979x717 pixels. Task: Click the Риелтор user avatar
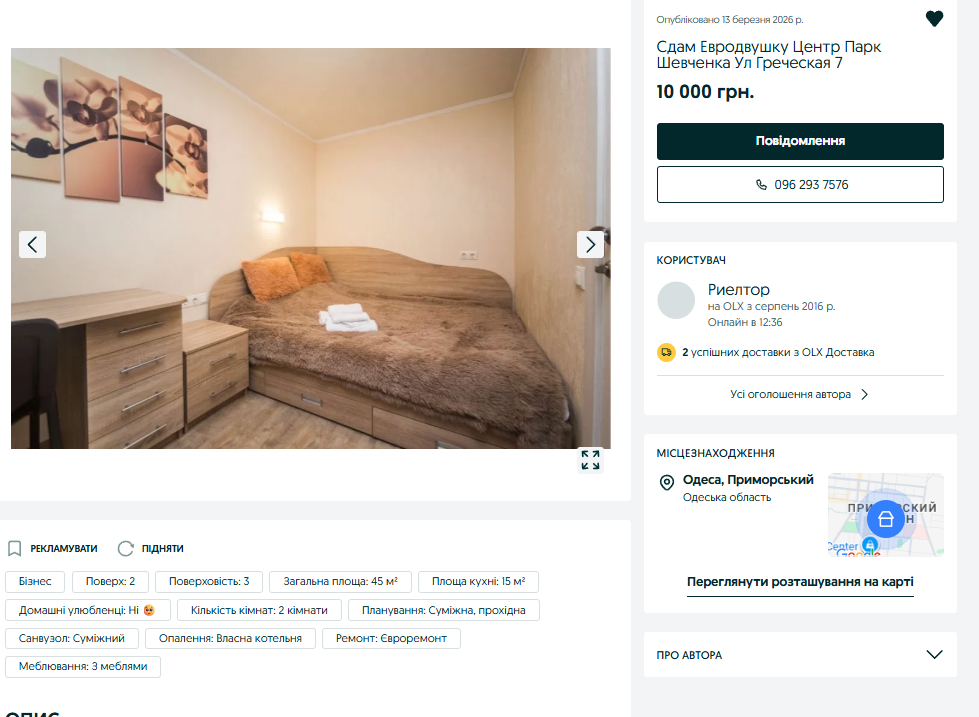[x=676, y=300]
